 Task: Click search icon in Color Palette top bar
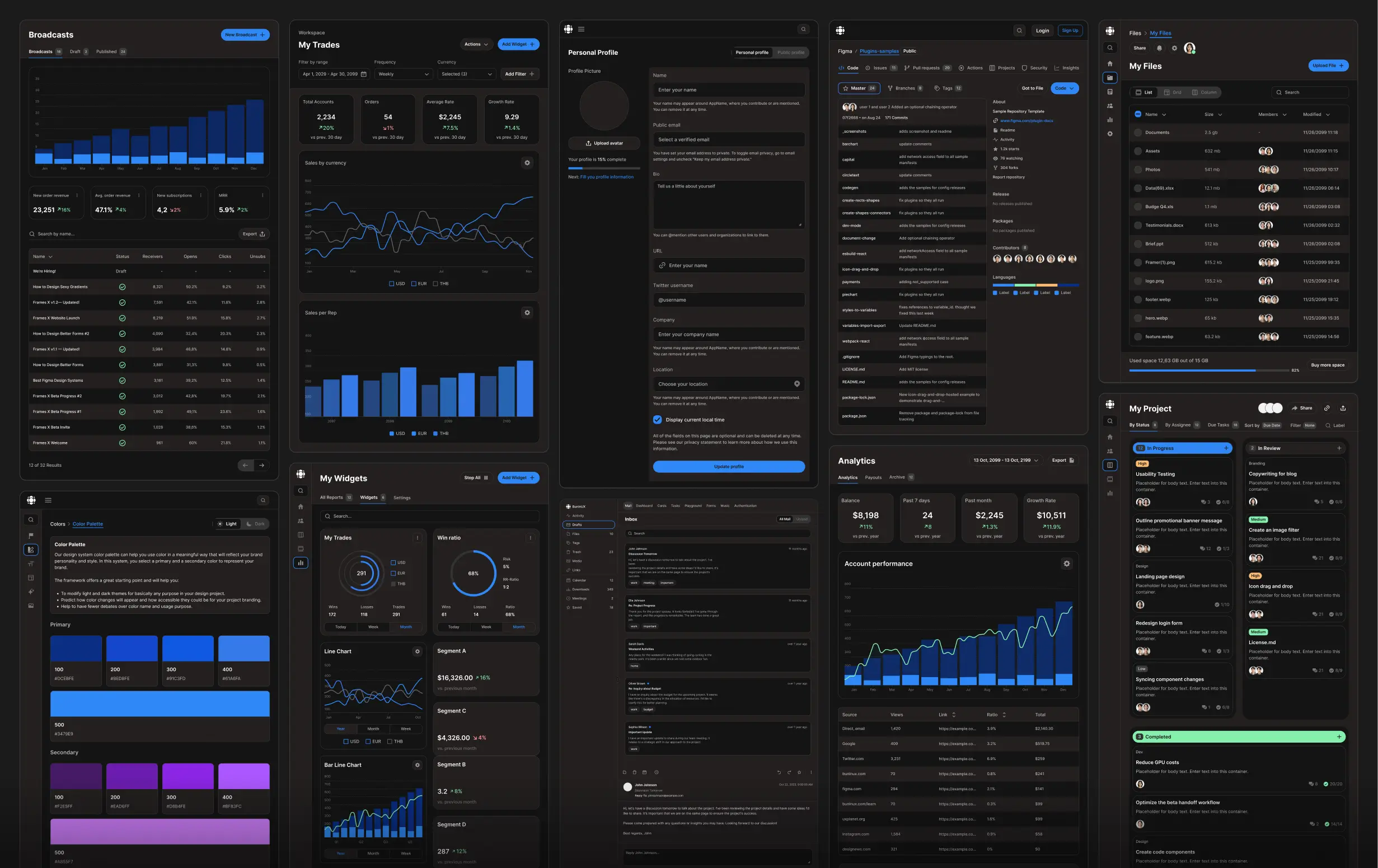(263, 501)
